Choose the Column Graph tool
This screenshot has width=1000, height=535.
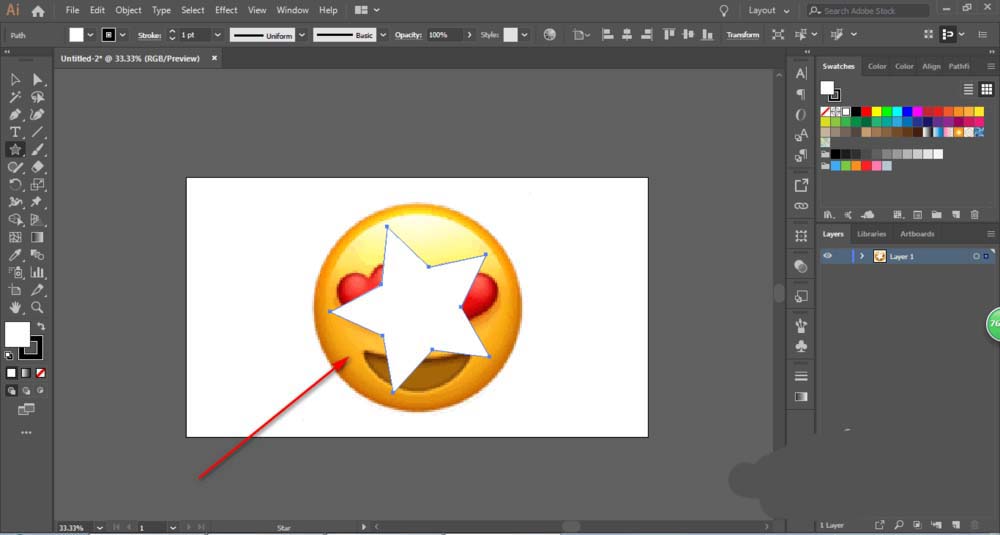[38, 272]
